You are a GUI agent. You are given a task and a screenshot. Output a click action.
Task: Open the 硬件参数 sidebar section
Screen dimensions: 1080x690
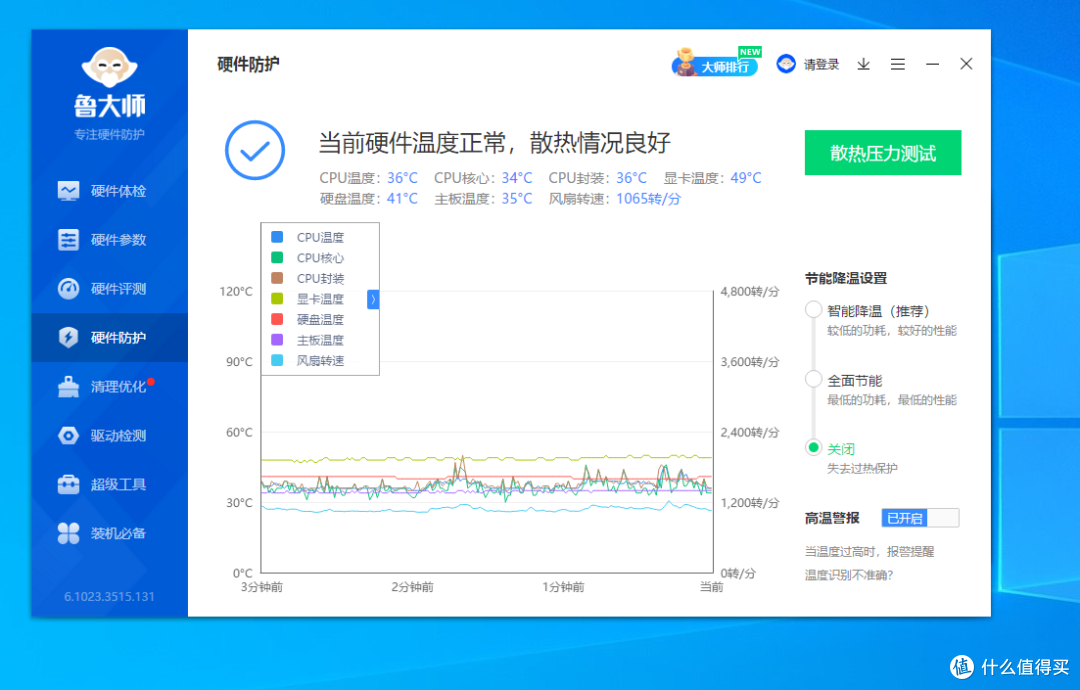point(110,240)
